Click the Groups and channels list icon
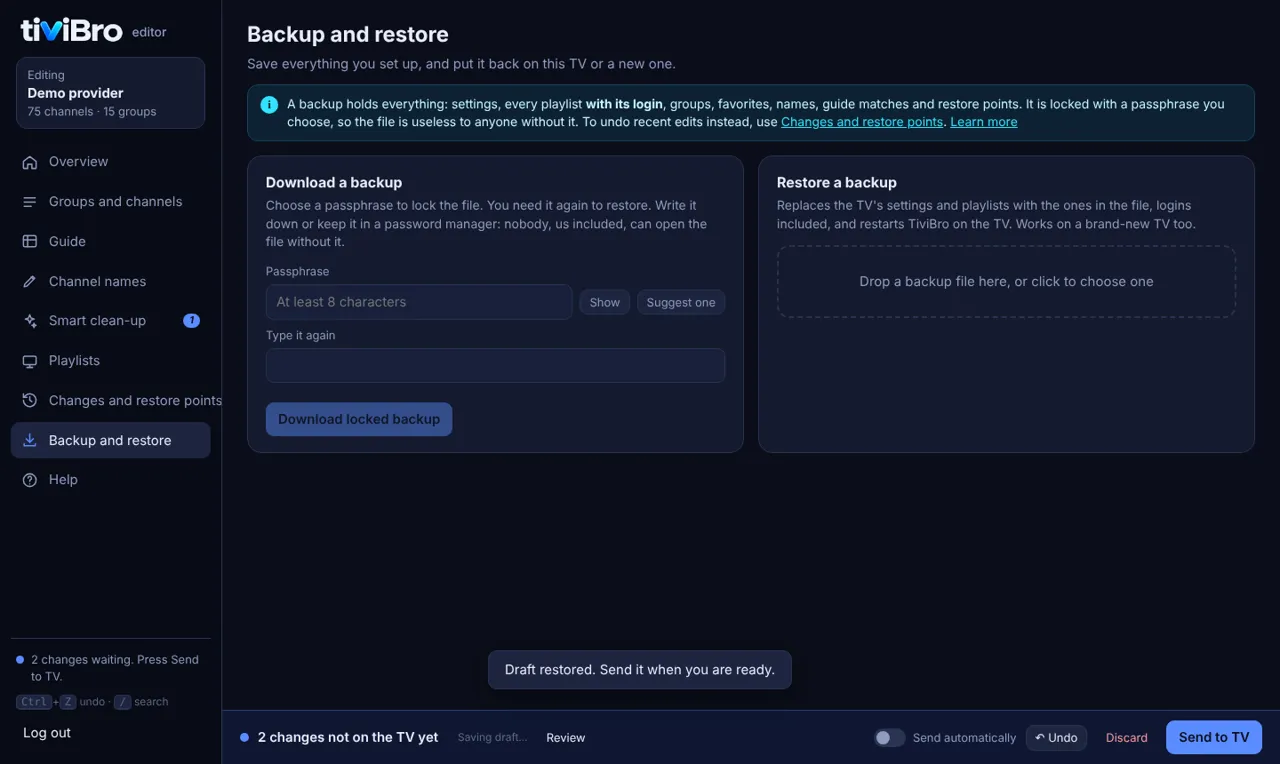Image resolution: width=1280 pixels, height=764 pixels. click(30, 202)
